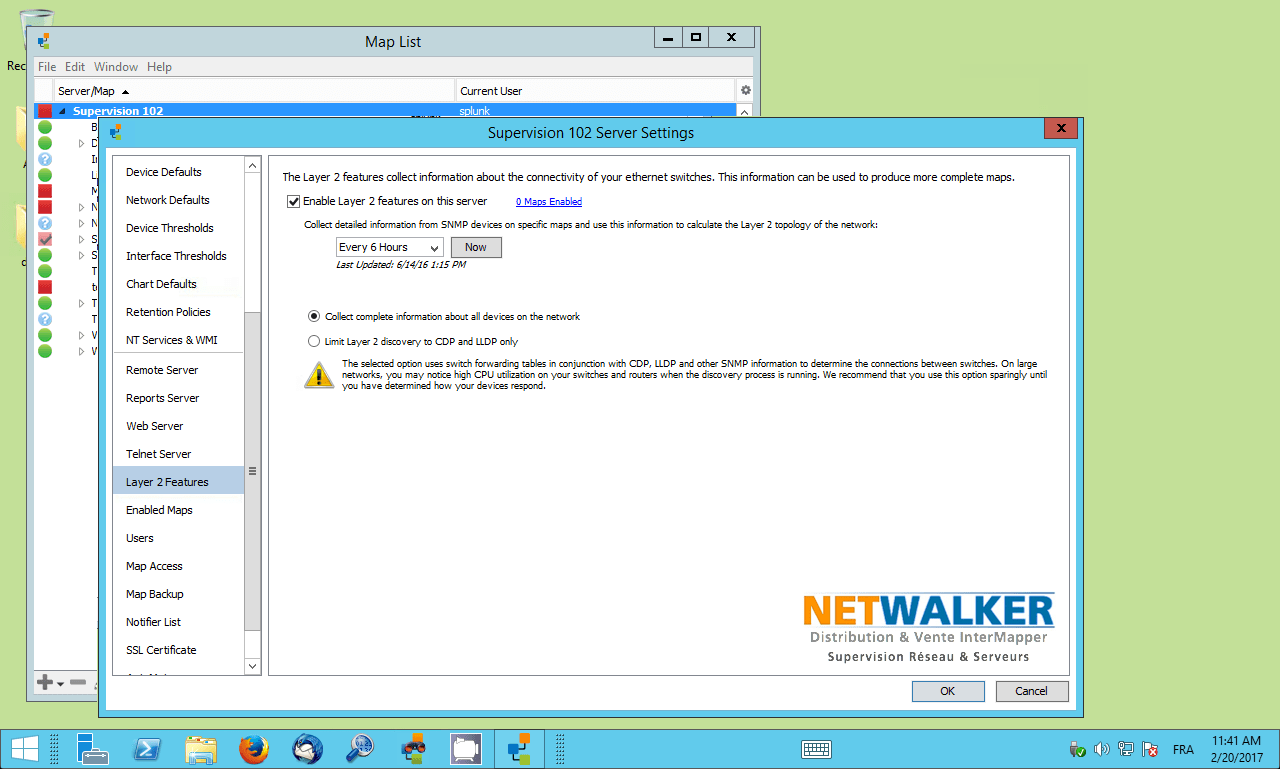Click the gear icon in Map List header
The image size is (1280, 769).
(745, 91)
